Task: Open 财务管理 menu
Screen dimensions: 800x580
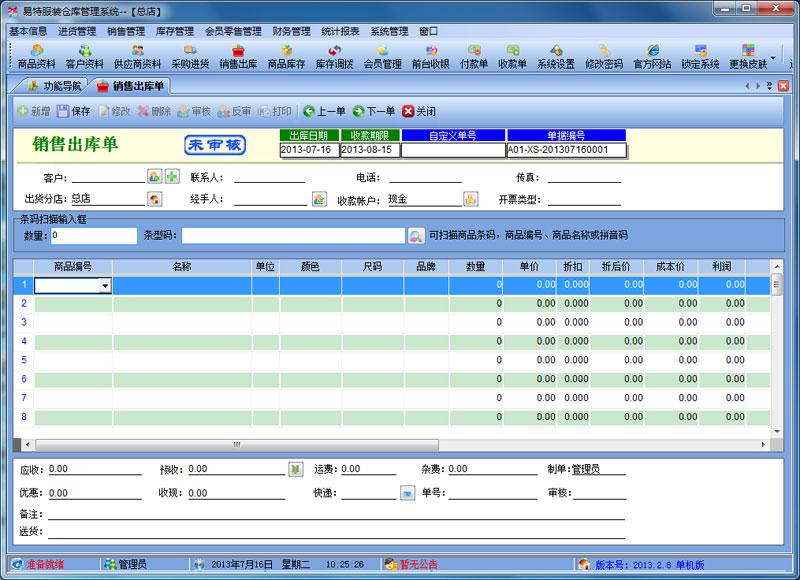Action: (291, 31)
